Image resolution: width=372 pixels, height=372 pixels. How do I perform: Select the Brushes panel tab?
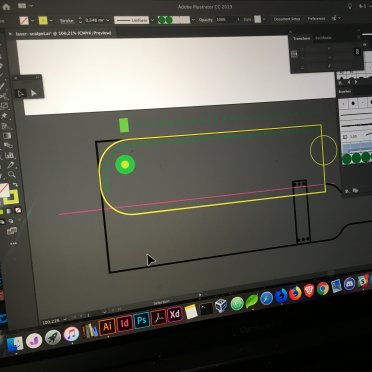pos(344,91)
